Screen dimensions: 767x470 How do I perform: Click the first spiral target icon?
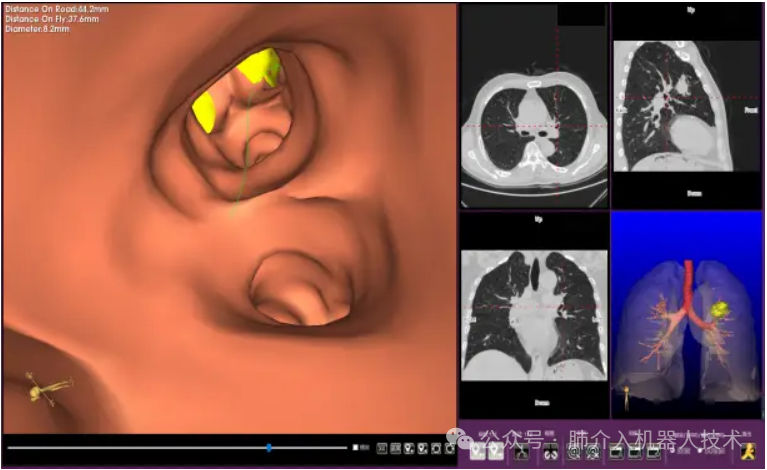(576, 451)
